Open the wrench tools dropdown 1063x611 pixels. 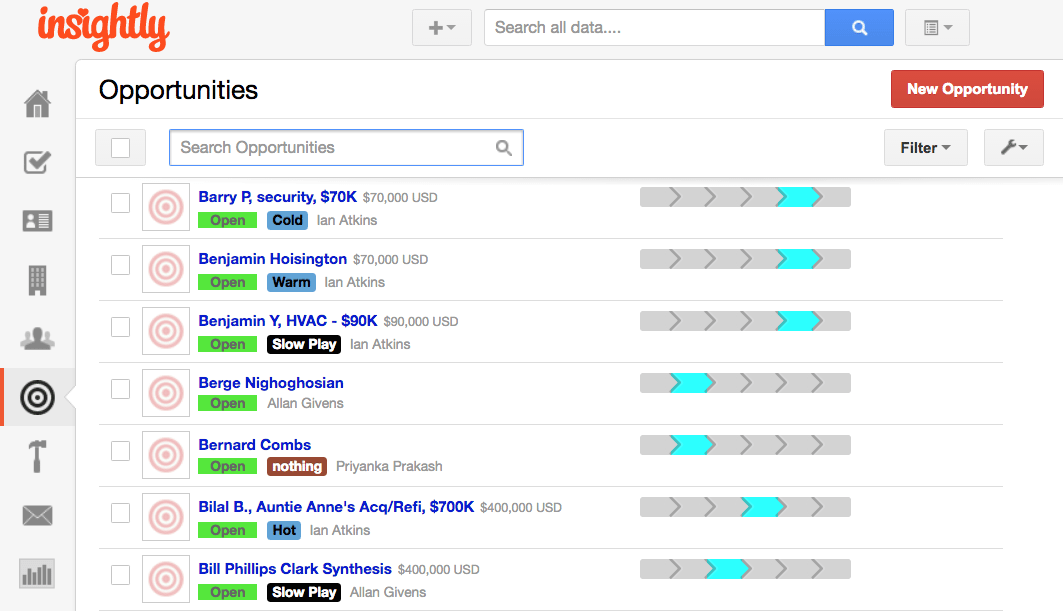click(x=1013, y=148)
